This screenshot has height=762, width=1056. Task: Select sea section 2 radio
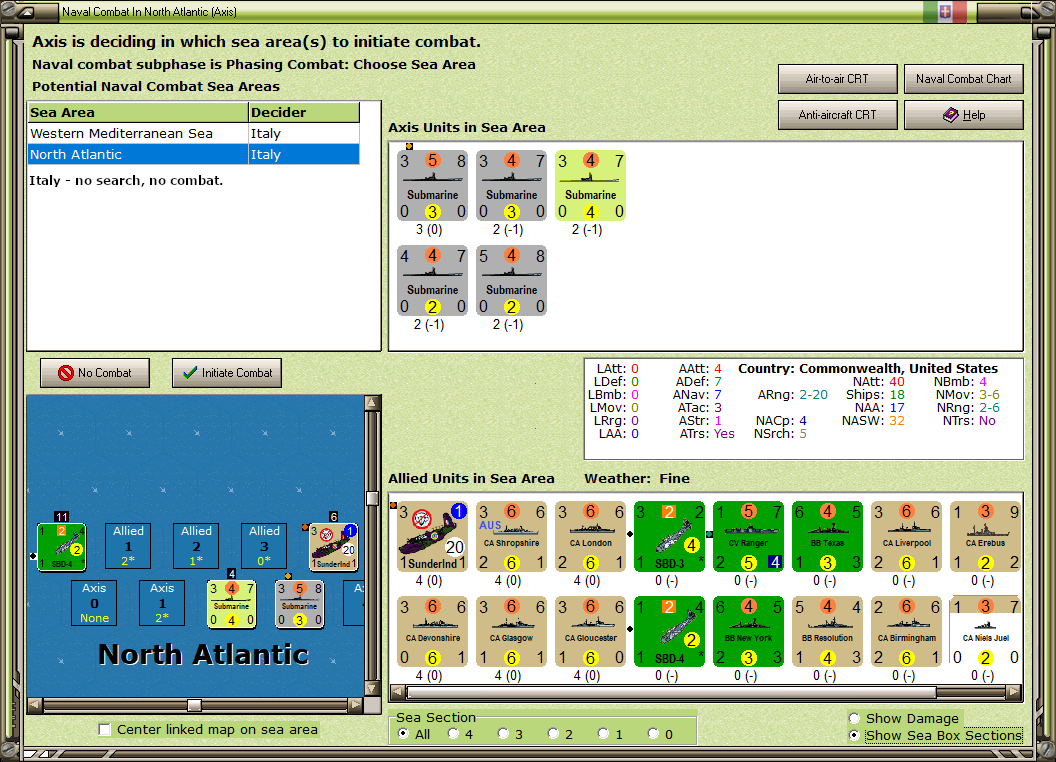553,734
